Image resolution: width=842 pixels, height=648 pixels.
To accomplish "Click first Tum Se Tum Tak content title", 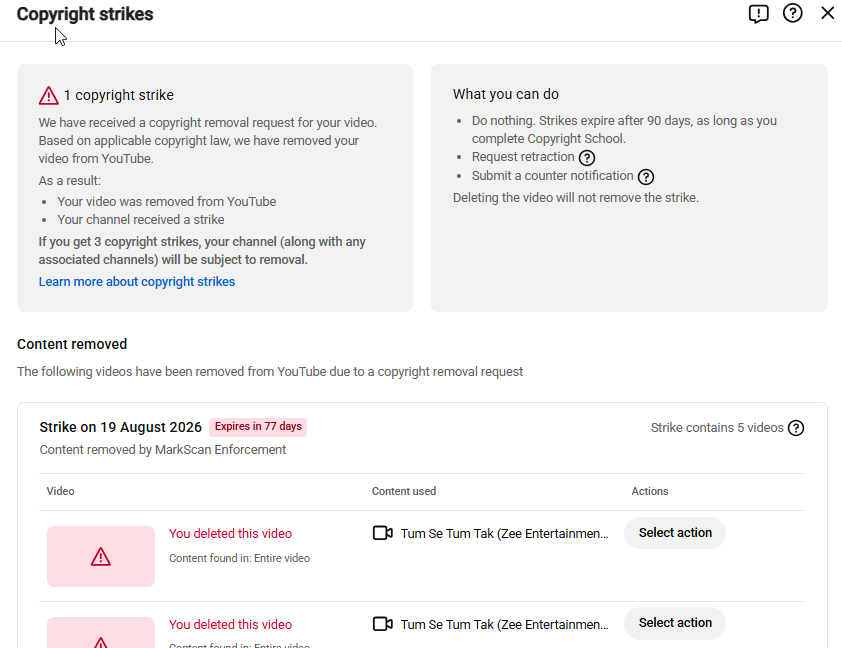I will 505,534.
